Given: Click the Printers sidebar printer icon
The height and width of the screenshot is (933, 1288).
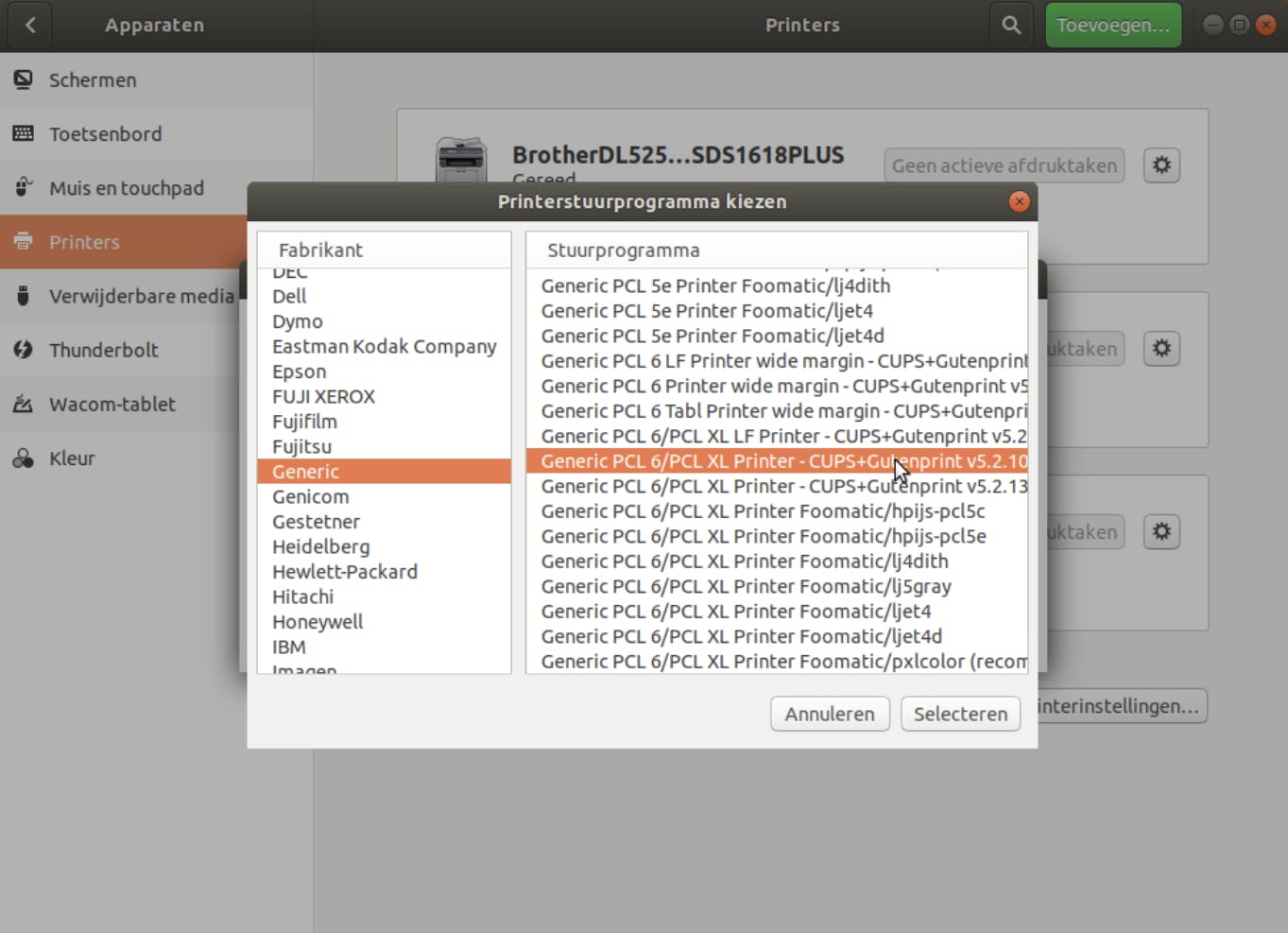Looking at the screenshot, I should pyautogui.click(x=23, y=242).
